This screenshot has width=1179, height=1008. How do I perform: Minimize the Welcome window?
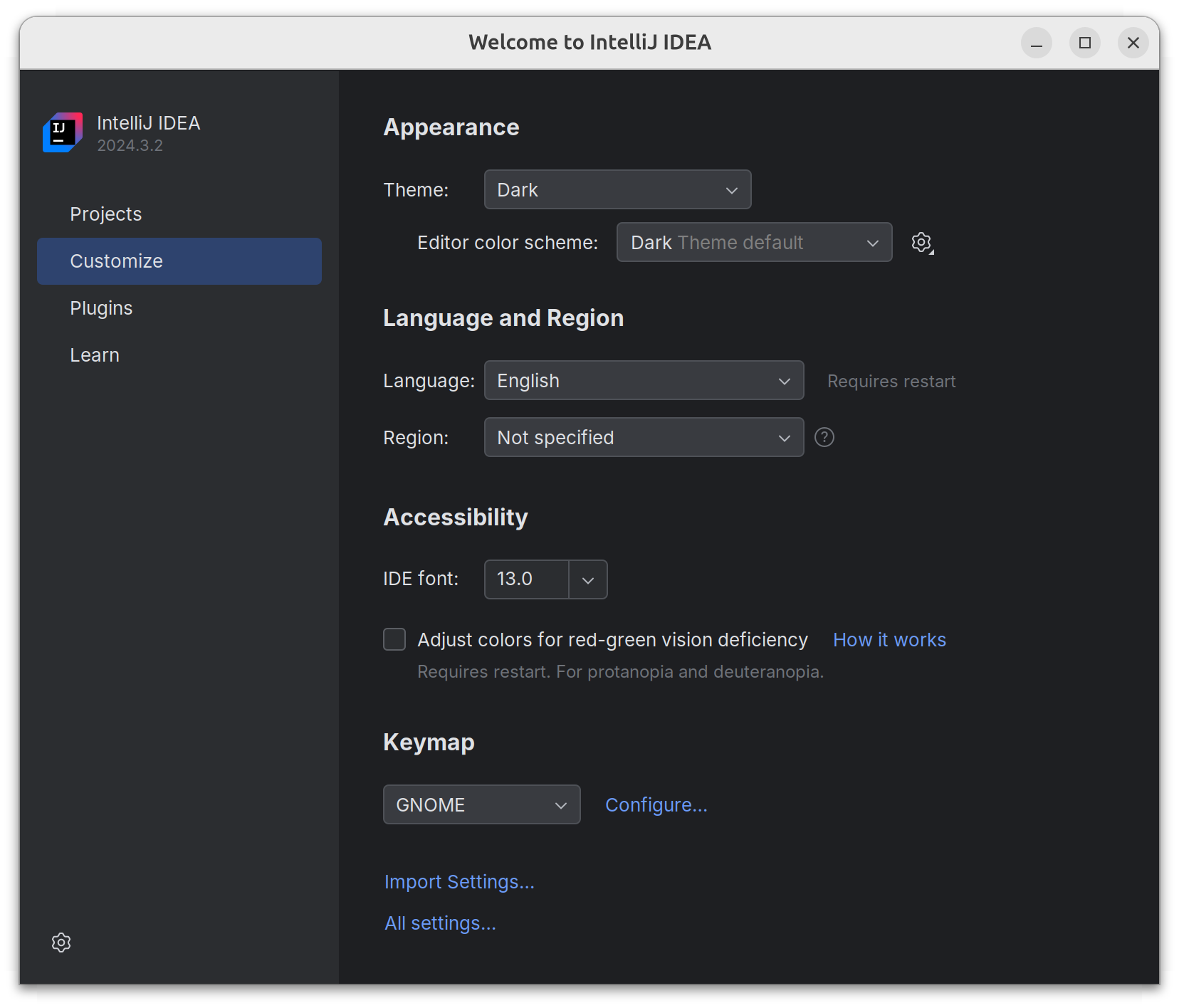(x=1036, y=43)
